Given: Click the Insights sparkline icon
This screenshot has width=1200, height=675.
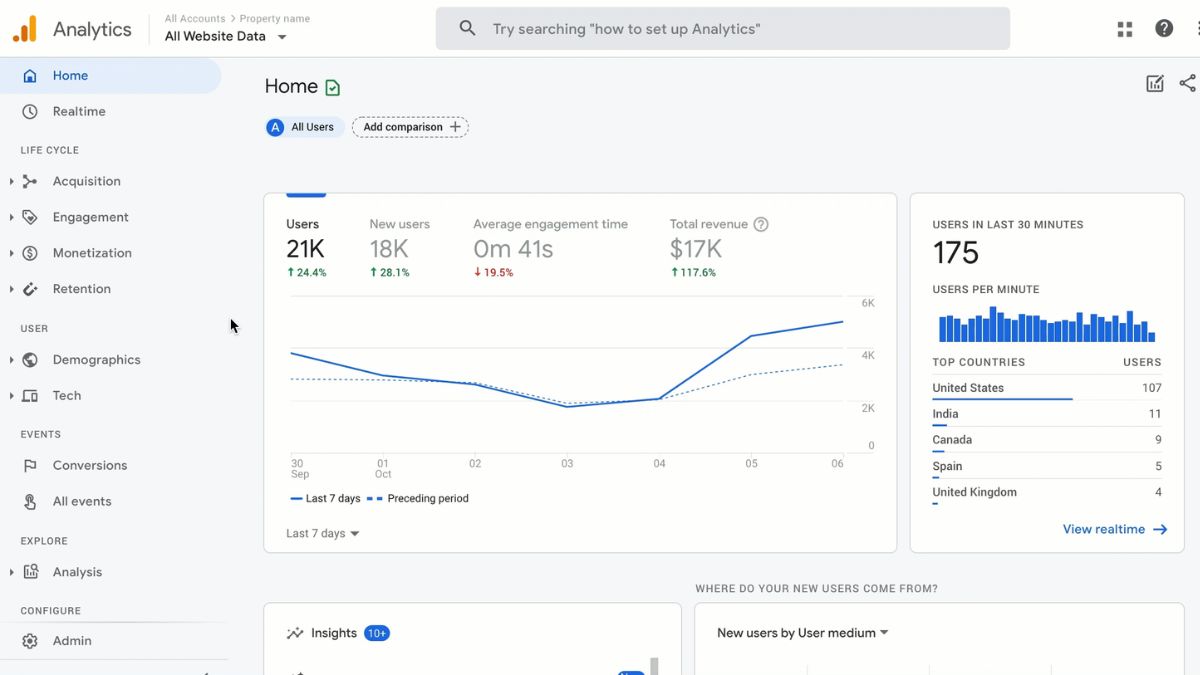Looking at the screenshot, I should tap(295, 633).
